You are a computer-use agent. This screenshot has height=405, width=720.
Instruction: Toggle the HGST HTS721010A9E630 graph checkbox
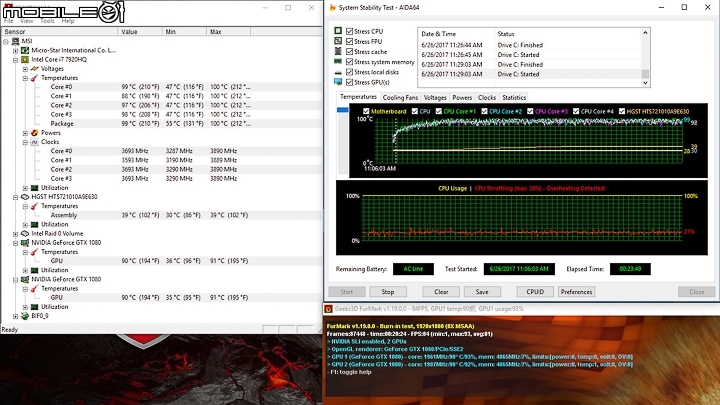(x=622, y=111)
